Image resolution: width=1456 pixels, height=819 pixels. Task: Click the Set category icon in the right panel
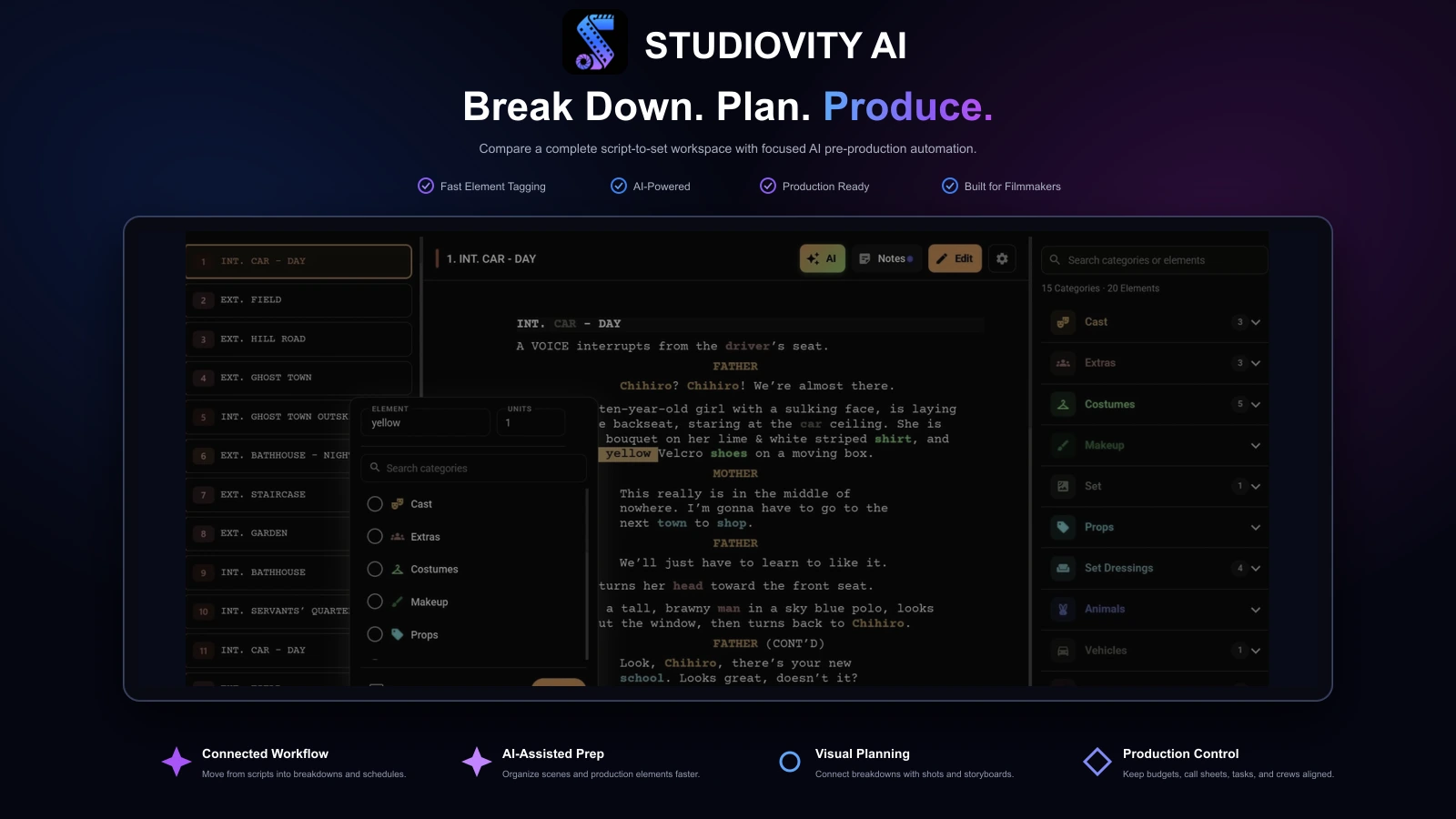1063,486
